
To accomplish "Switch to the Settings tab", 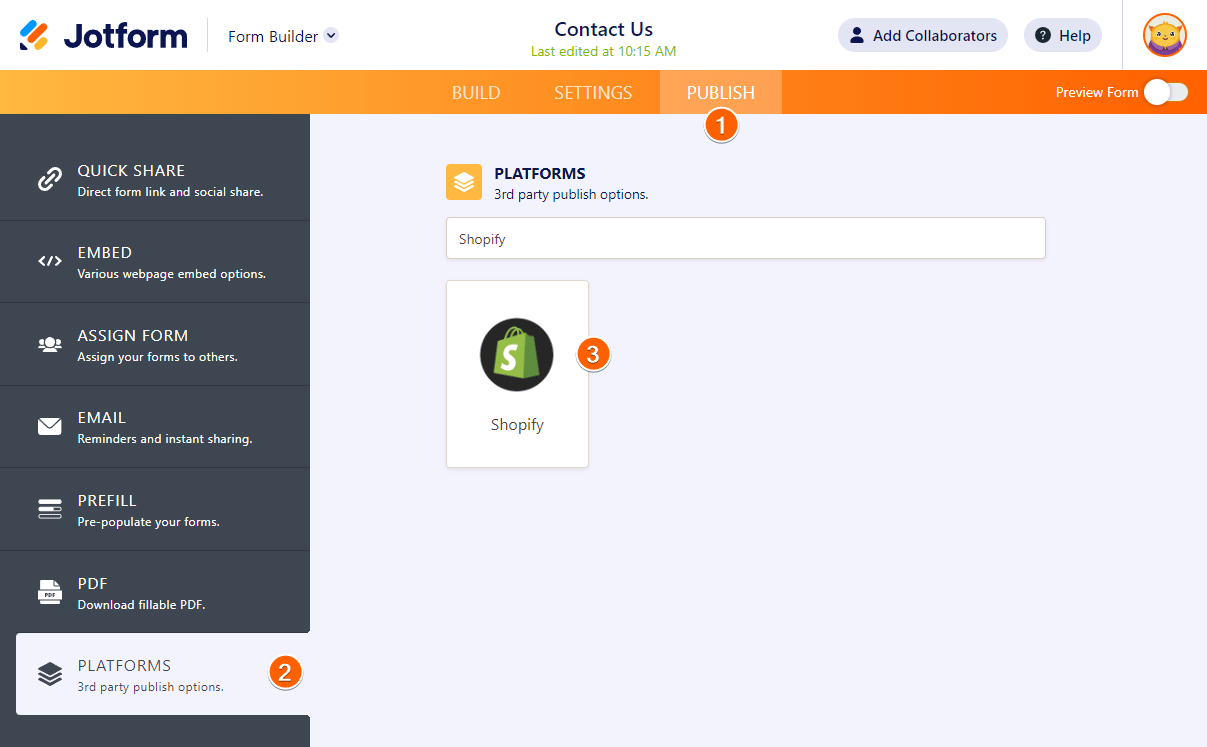I will point(593,92).
